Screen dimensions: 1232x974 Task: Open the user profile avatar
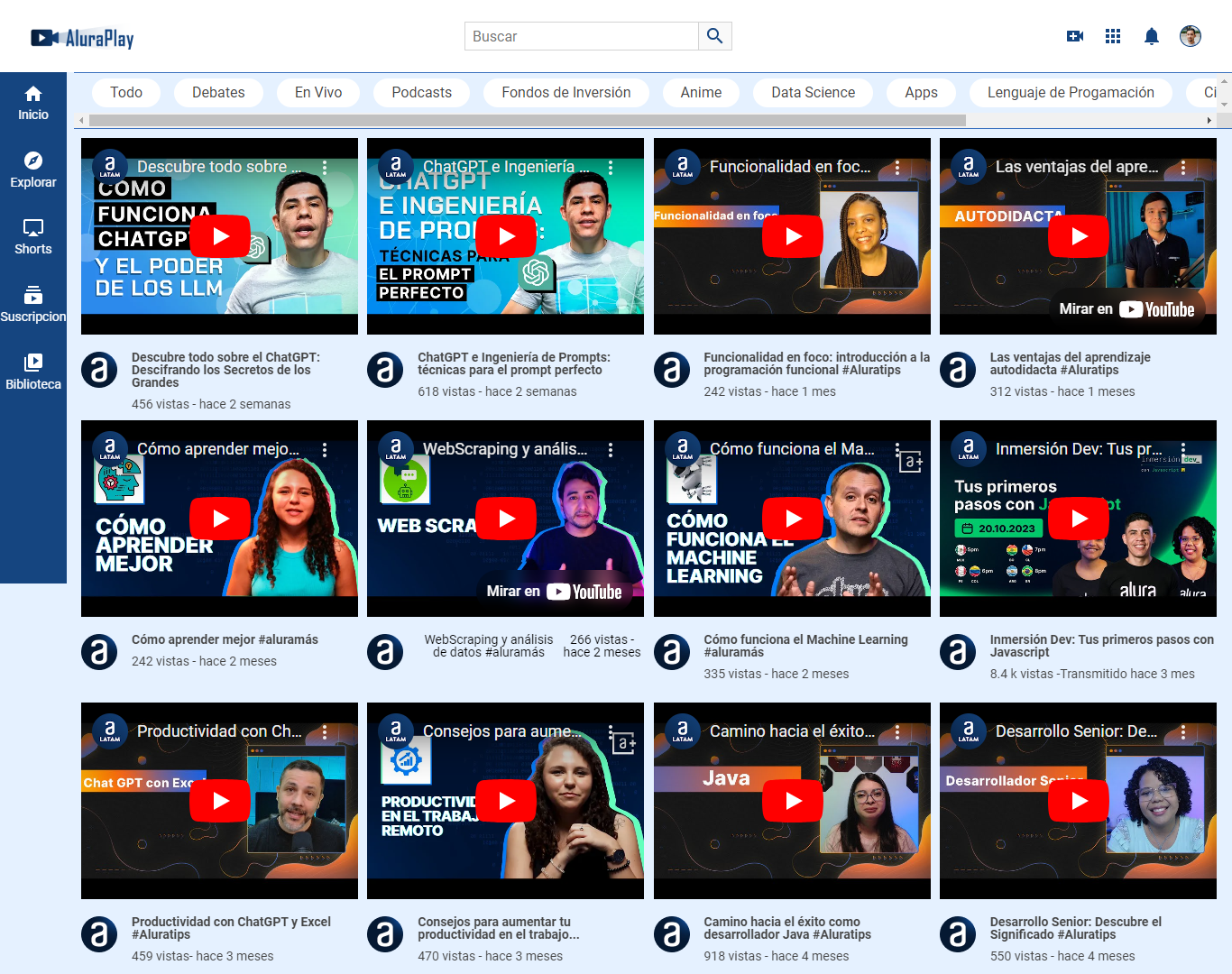(1191, 36)
